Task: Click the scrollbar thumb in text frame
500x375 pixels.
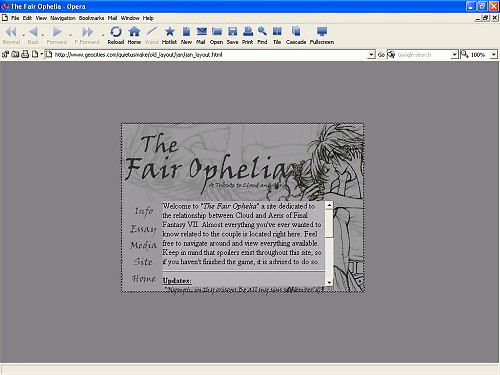Action: [329, 223]
